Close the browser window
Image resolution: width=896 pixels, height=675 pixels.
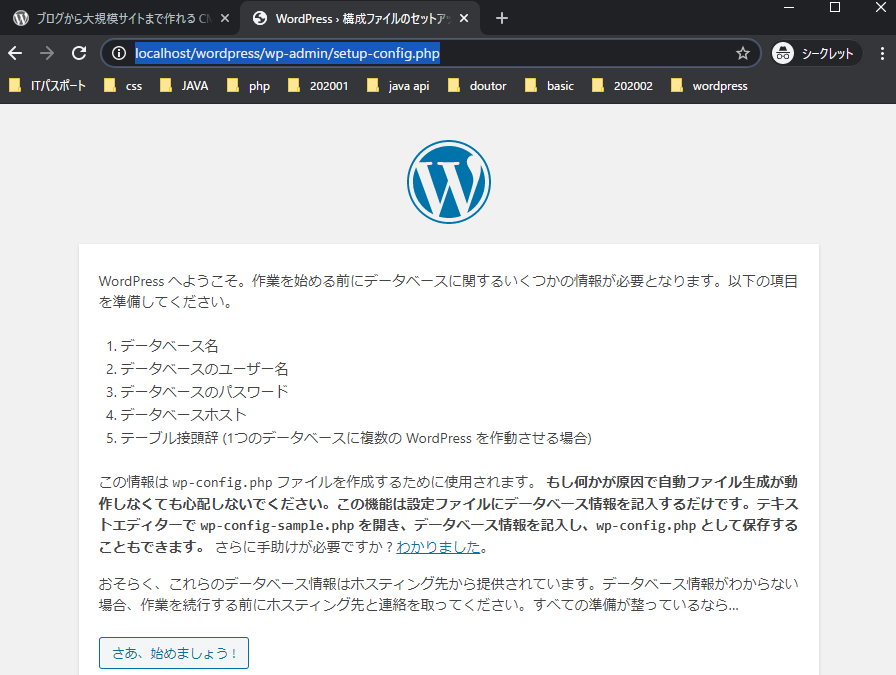tap(881, 7)
